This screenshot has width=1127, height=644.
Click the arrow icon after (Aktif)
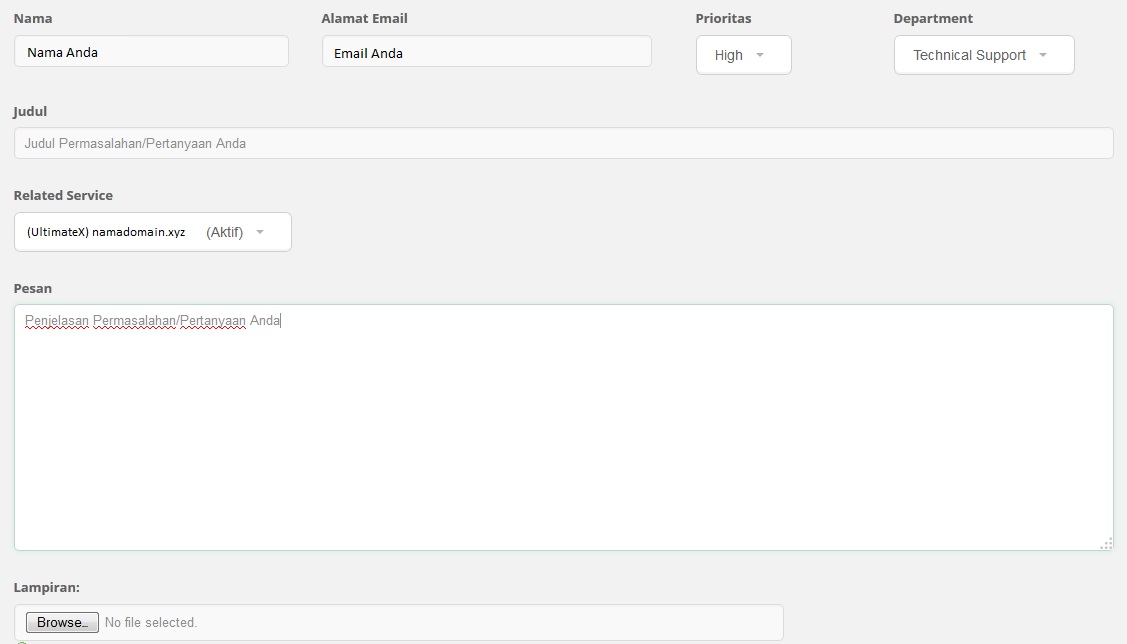[260, 232]
